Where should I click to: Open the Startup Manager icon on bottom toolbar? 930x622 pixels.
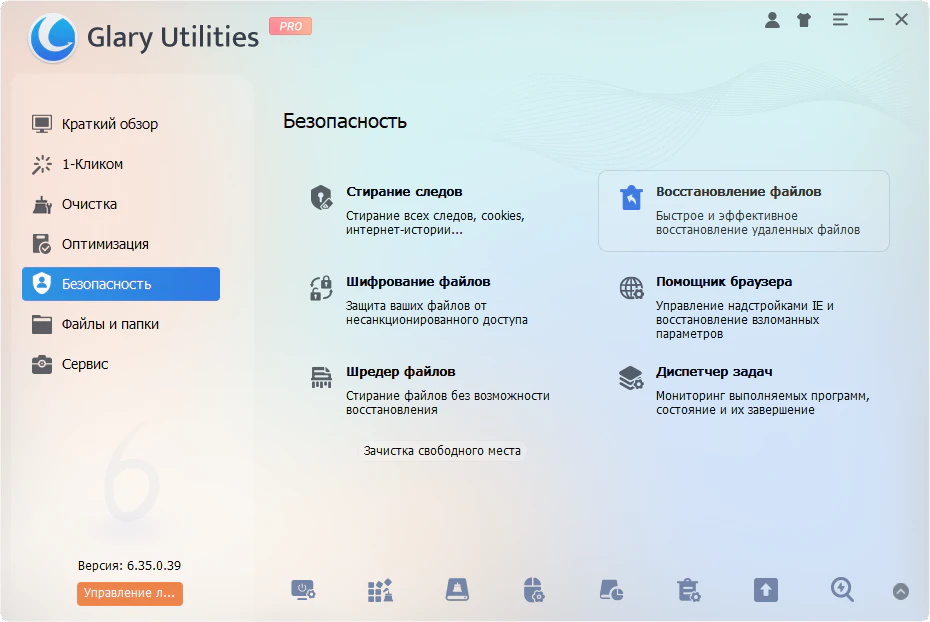(304, 590)
